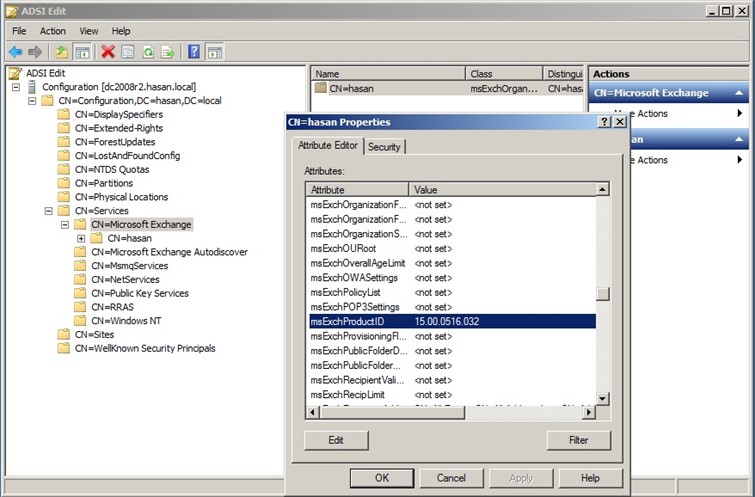Image resolution: width=755 pixels, height=497 pixels.
Task: Open the File menu
Action: click(x=19, y=31)
